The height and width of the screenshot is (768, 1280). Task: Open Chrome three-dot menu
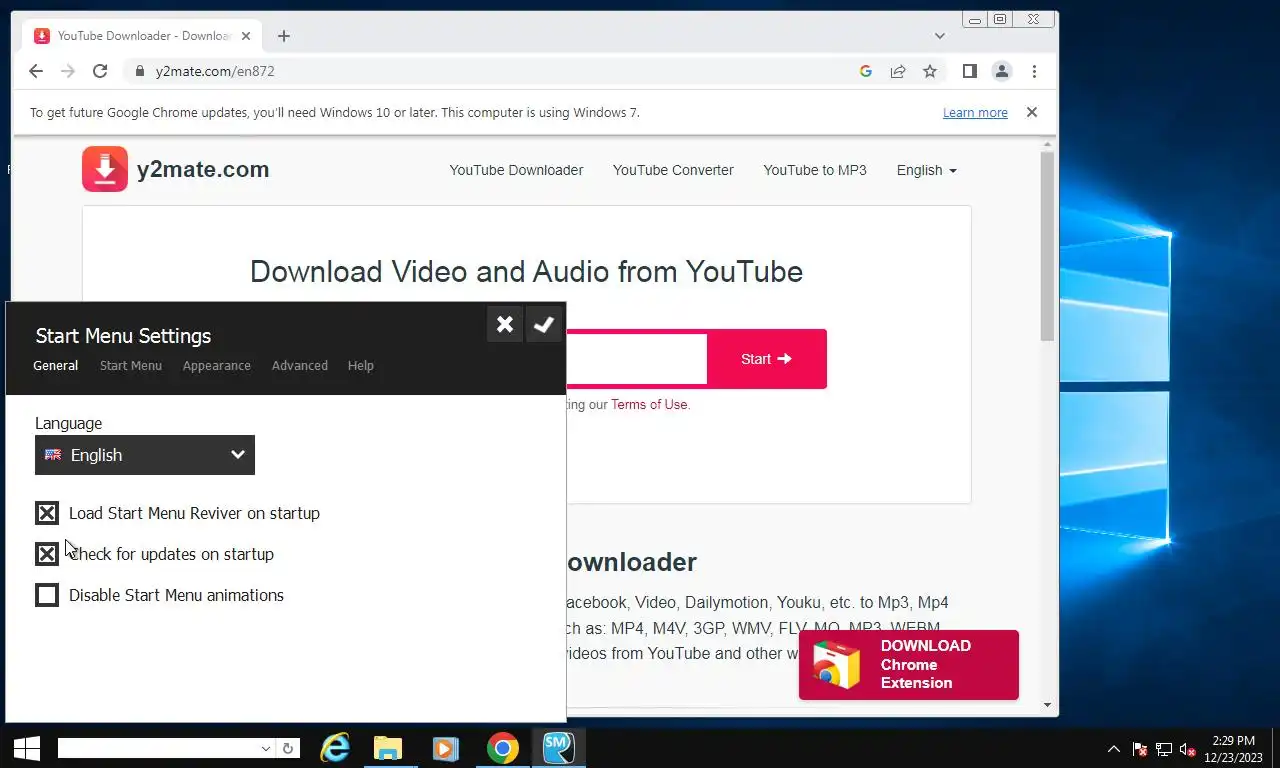coord(1034,71)
